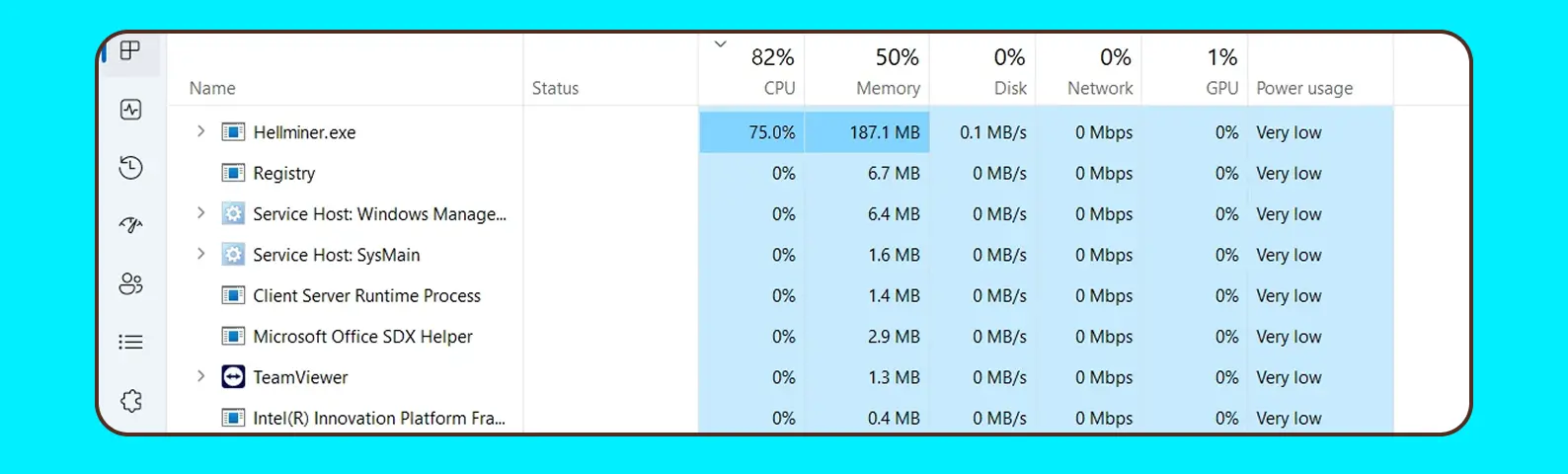Expand the TeamViewer process group

point(200,377)
